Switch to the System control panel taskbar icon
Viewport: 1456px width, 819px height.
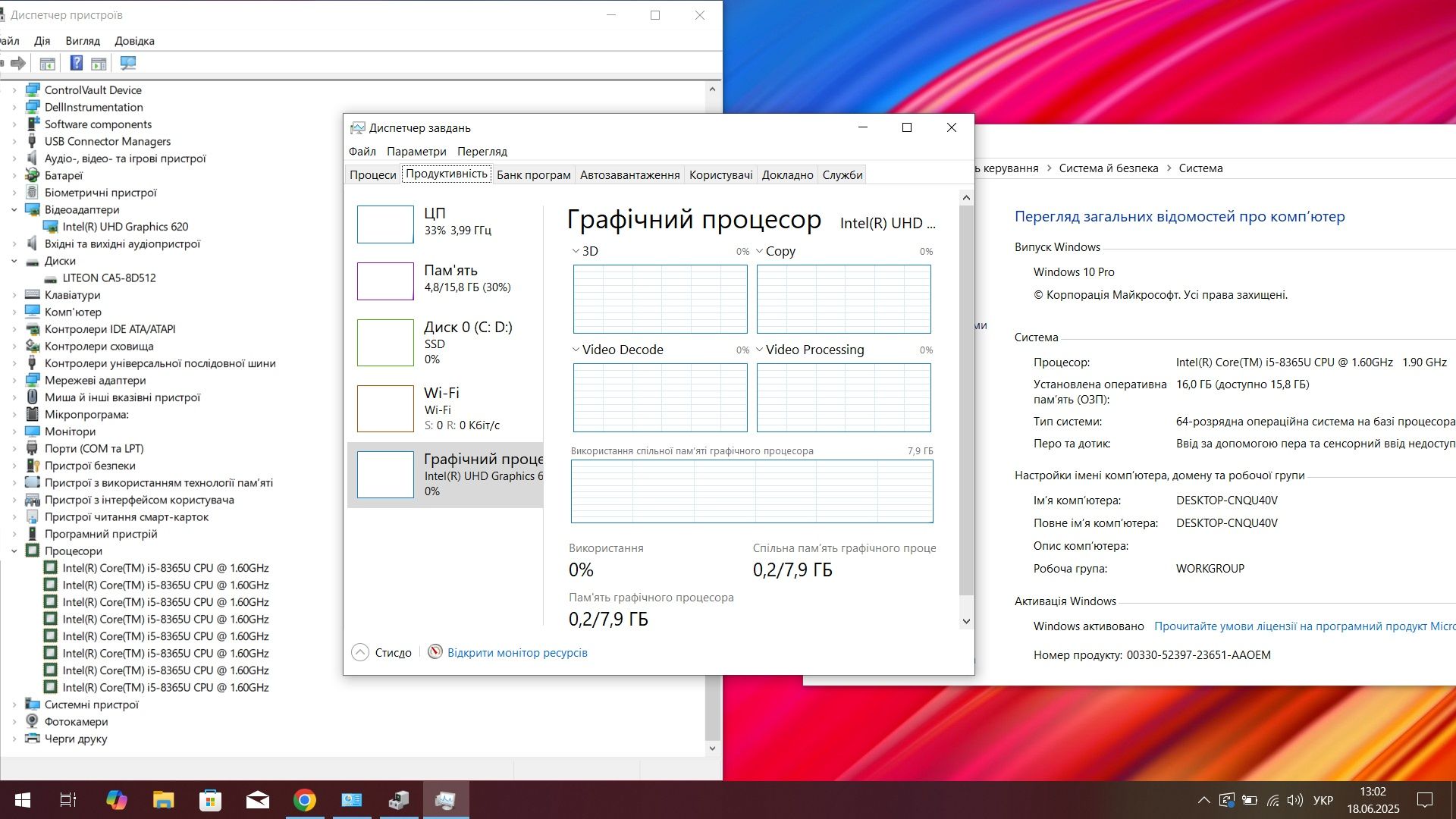(352, 800)
